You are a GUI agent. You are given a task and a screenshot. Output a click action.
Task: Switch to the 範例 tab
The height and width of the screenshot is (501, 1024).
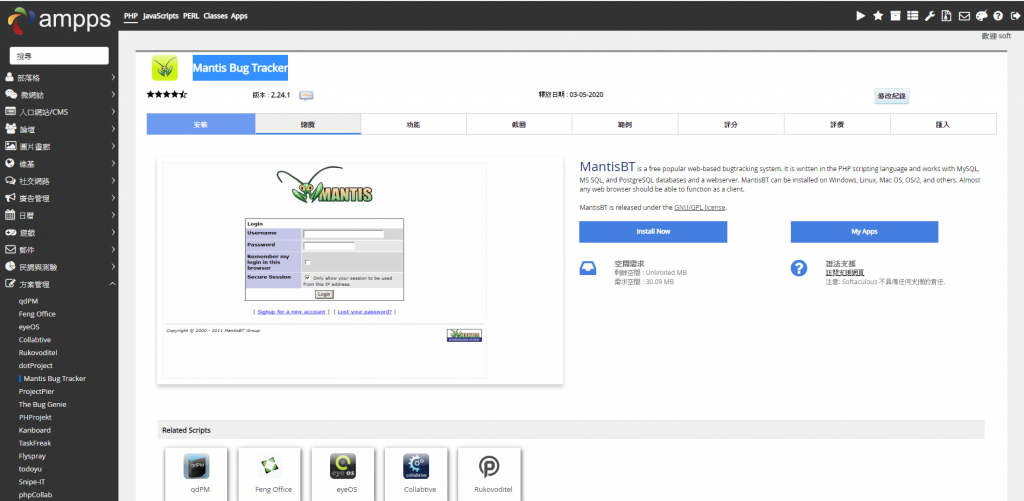(x=625, y=124)
